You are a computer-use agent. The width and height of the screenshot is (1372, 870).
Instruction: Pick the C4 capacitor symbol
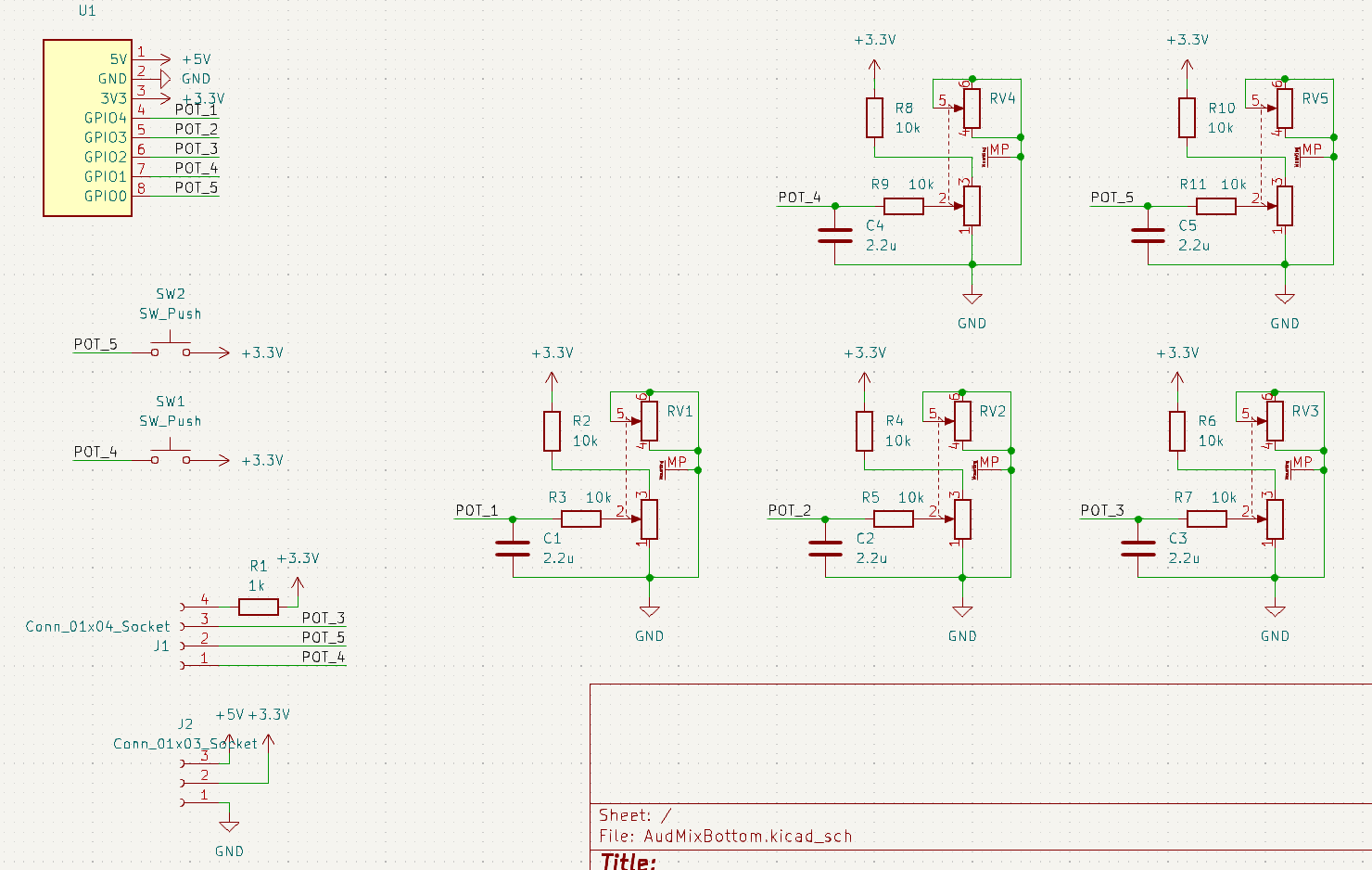pos(835,236)
